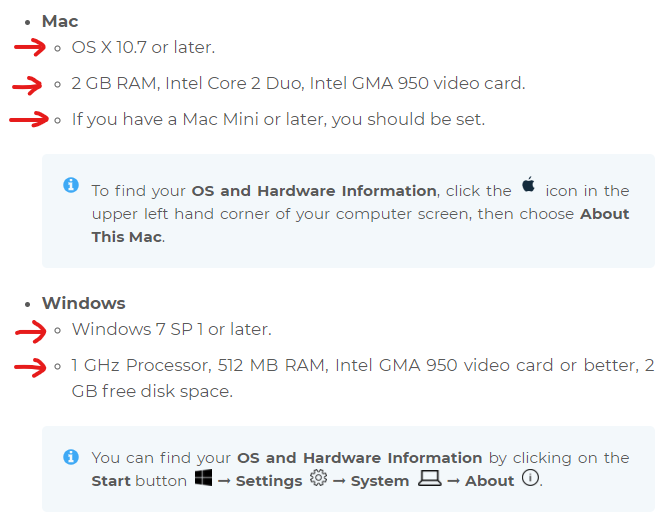Click the bold Settings word
The height and width of the screenshot is (521, 672).
[269, 481]
